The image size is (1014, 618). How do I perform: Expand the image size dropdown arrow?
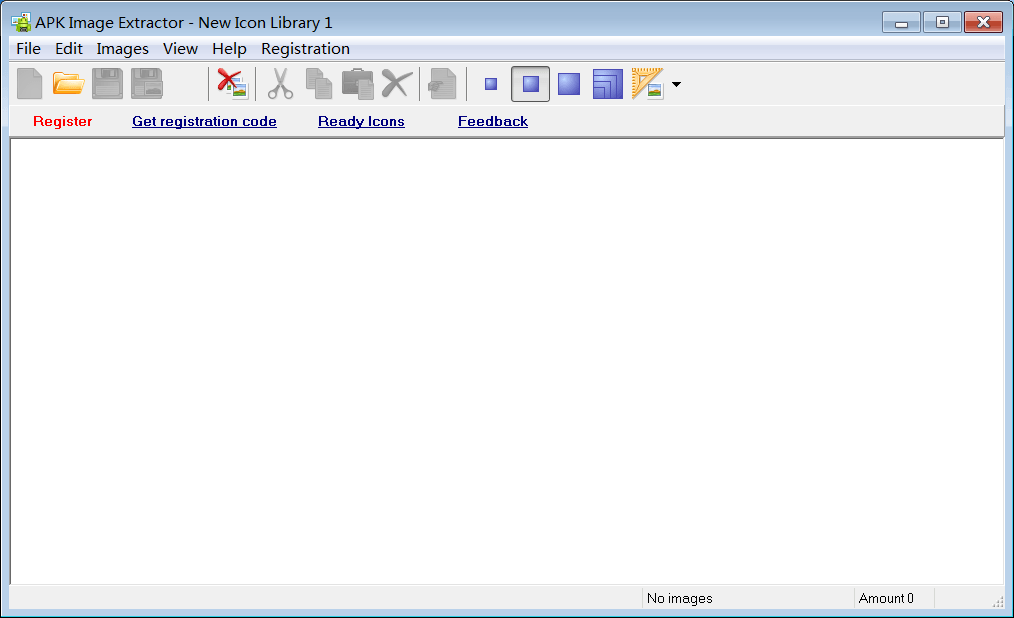676,85
